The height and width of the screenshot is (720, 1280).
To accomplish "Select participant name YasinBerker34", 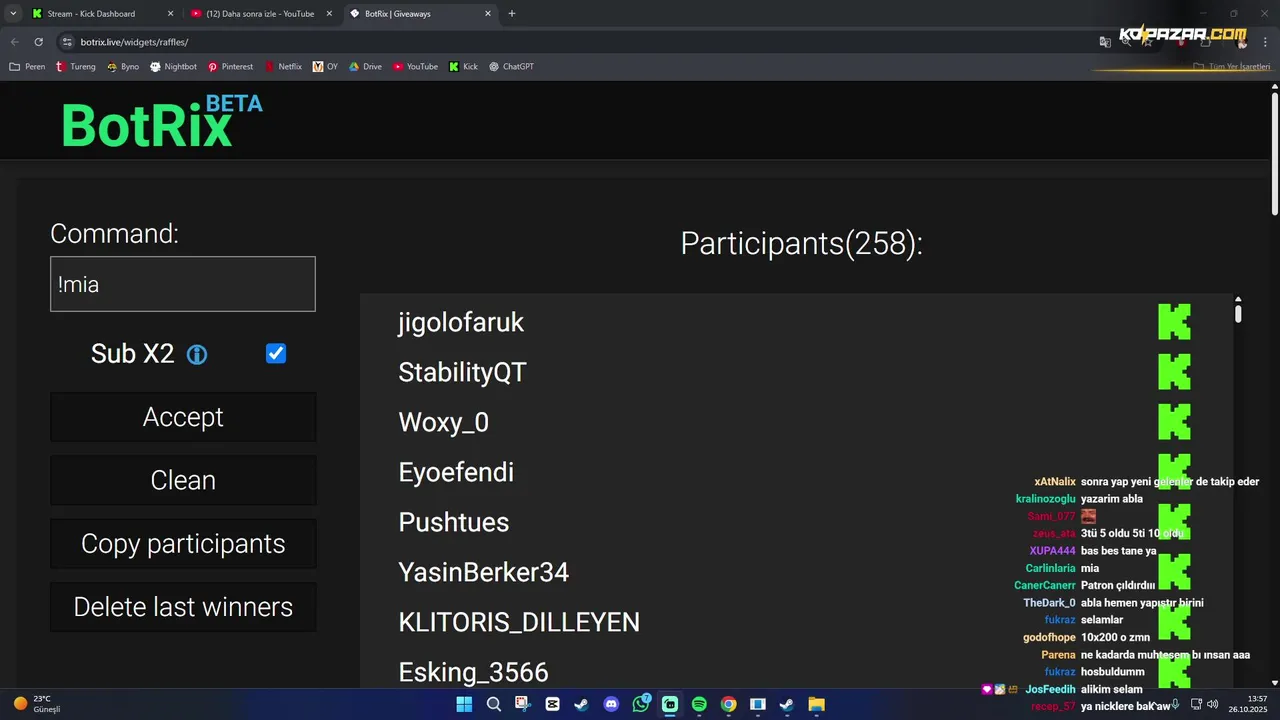I will pyautogui.click(x=484, y=572).
